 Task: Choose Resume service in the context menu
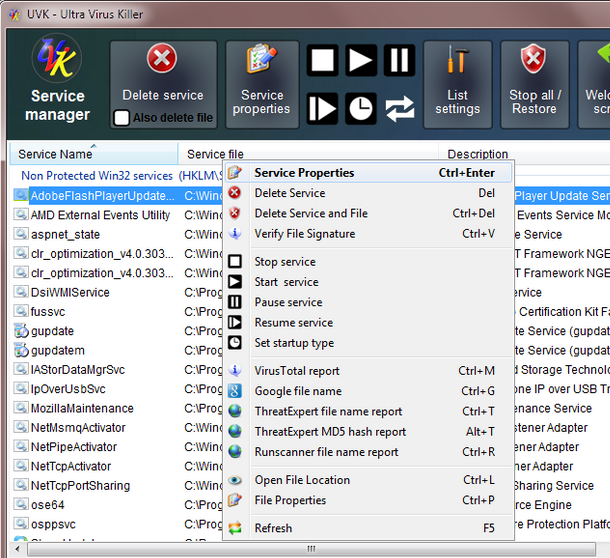click(368, 322)
